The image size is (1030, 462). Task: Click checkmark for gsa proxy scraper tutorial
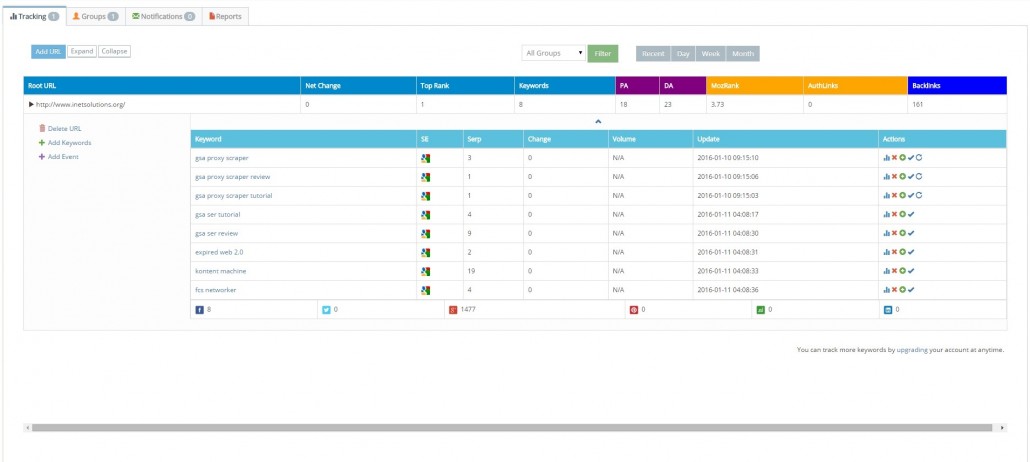(x=911, y=195)
